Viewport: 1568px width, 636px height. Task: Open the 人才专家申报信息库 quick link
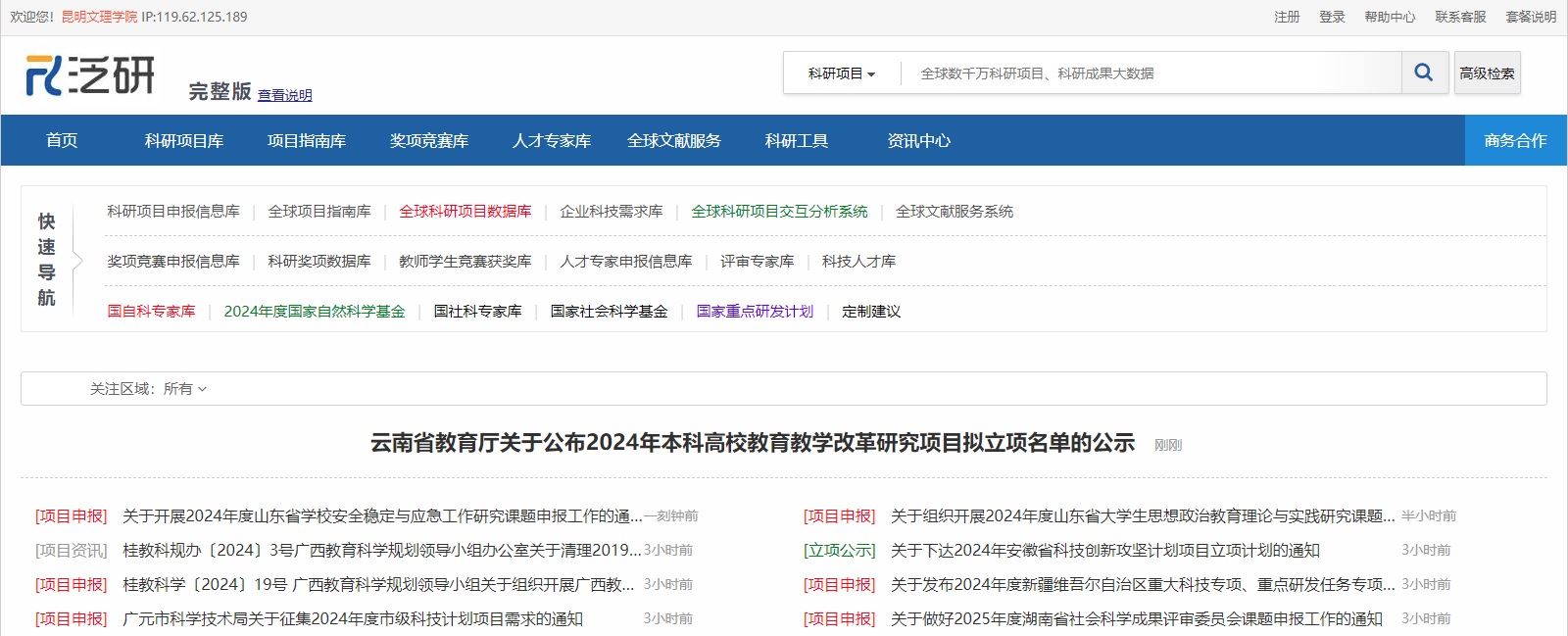626,261
